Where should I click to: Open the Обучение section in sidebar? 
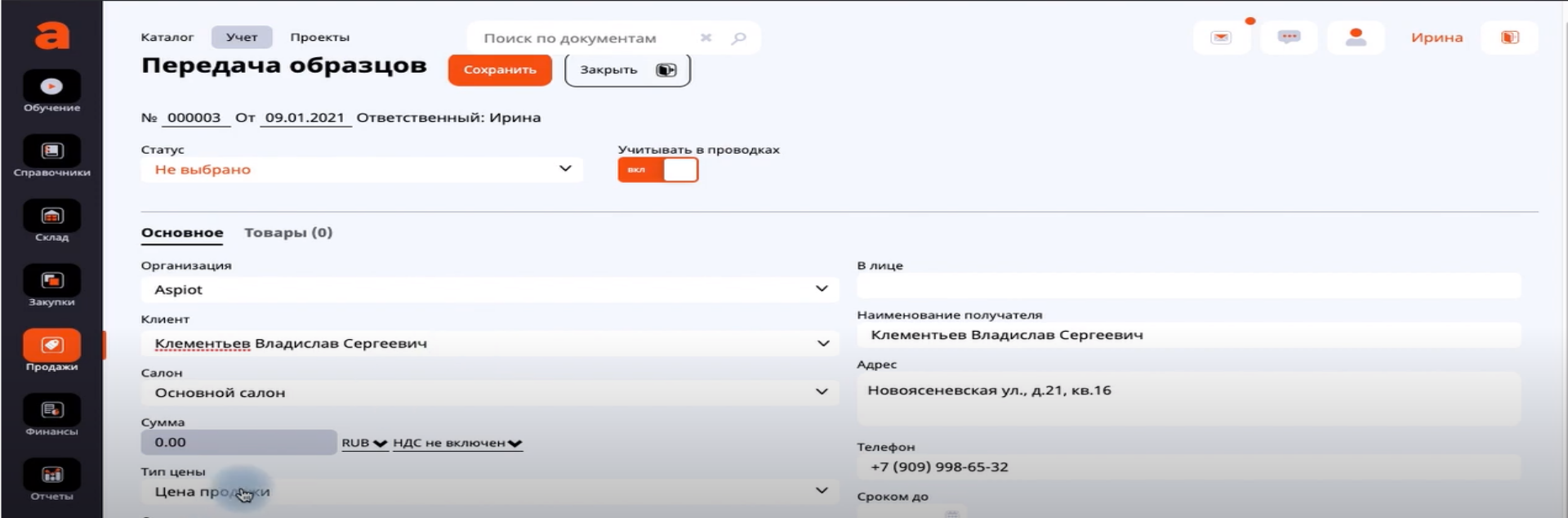click(x=51, y=87)
